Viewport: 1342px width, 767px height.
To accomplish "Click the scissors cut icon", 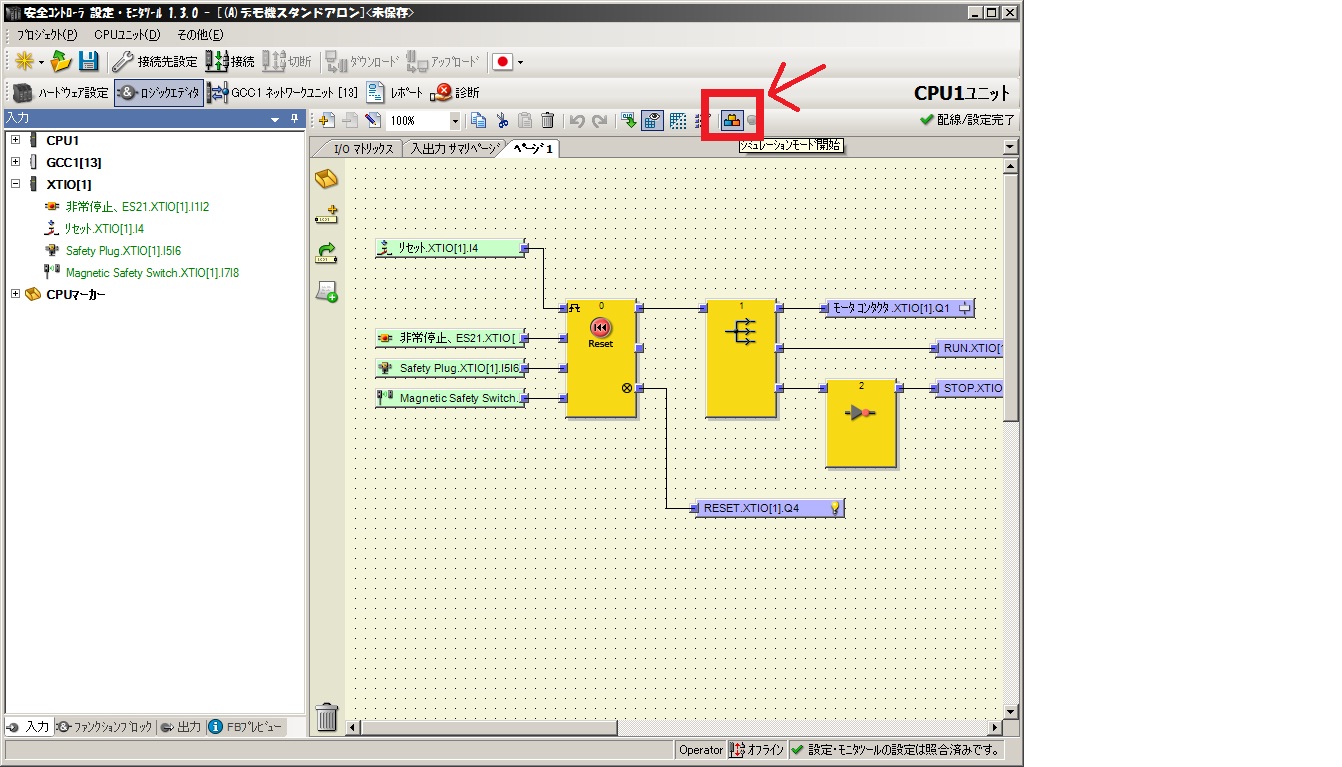I will (502, 121).
